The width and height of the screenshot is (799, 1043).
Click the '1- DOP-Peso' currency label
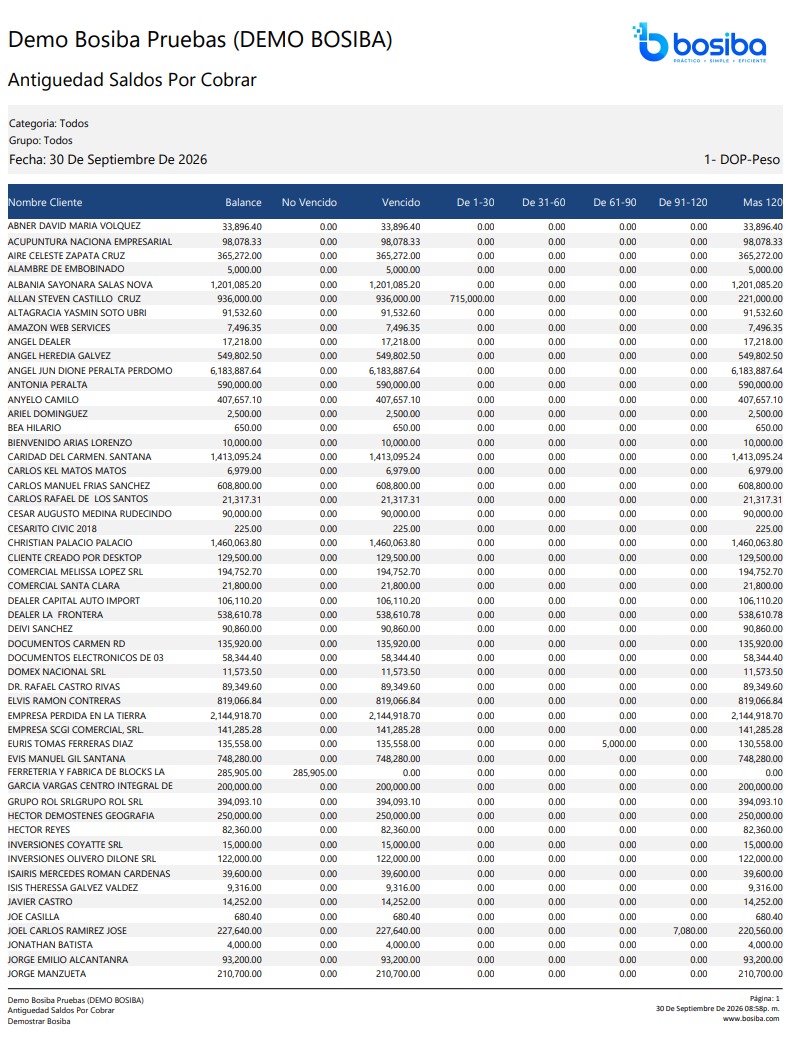coord(742,160)
